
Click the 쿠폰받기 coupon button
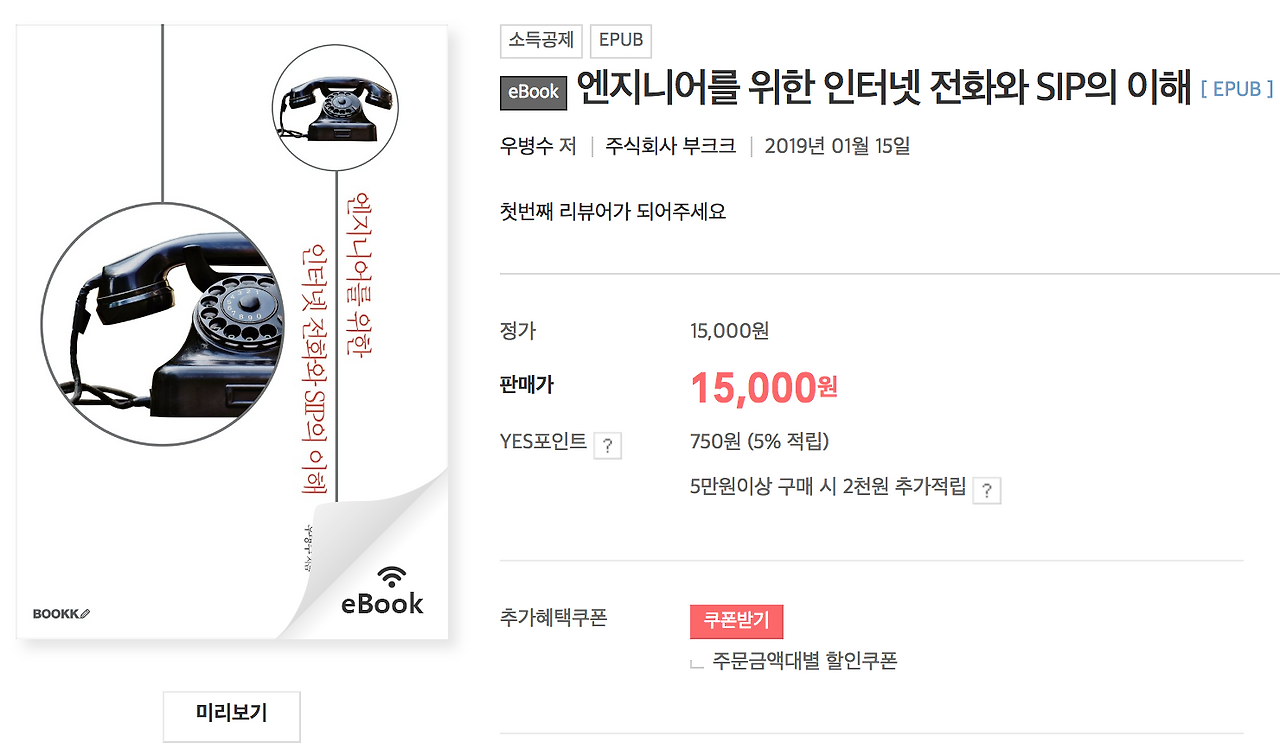736,621
